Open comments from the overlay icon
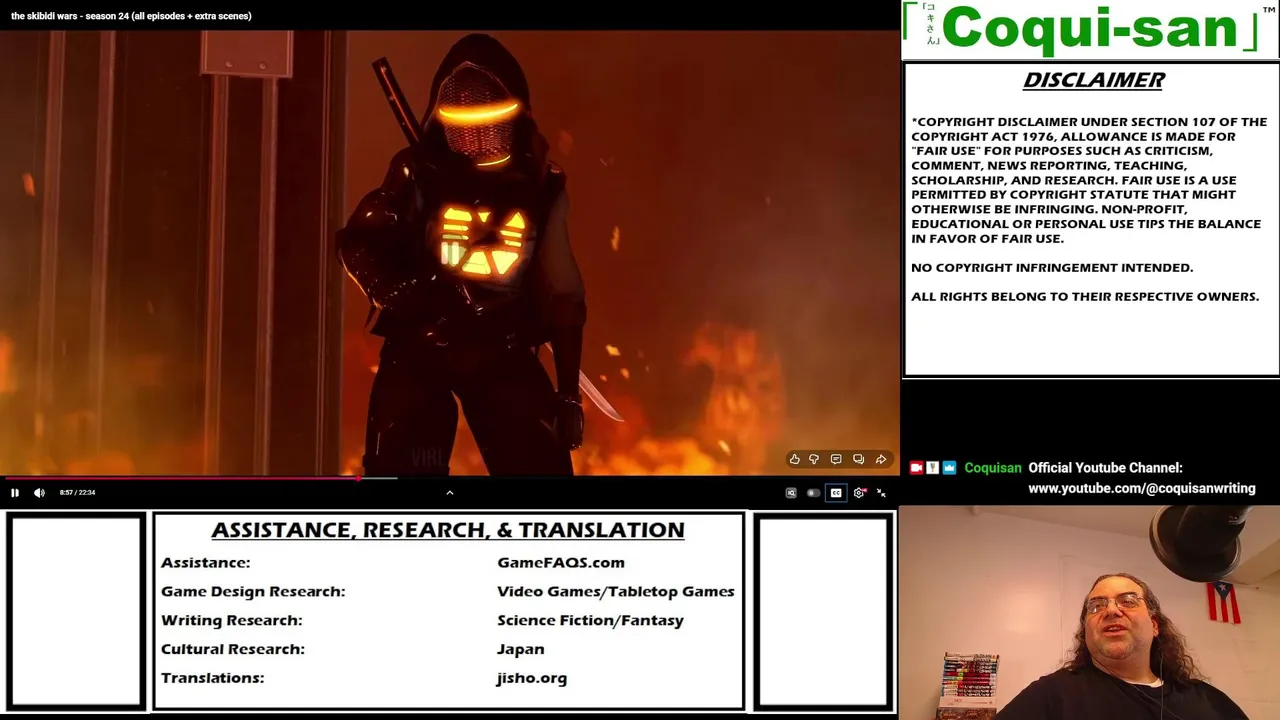The width and height of the screenshot is (1280, 720). [x=836, y=459]
